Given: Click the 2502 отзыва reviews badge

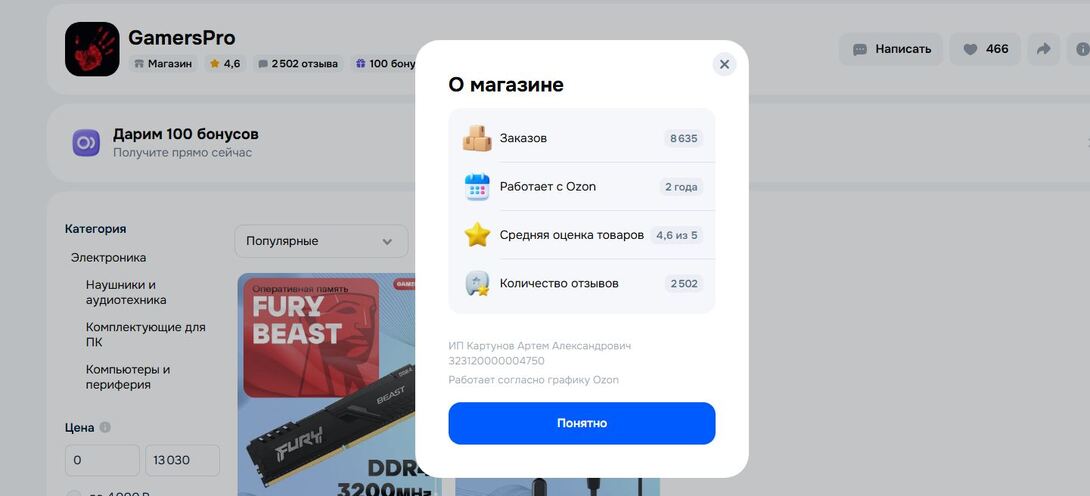Looking at the screenshot, I should (298, 64).
